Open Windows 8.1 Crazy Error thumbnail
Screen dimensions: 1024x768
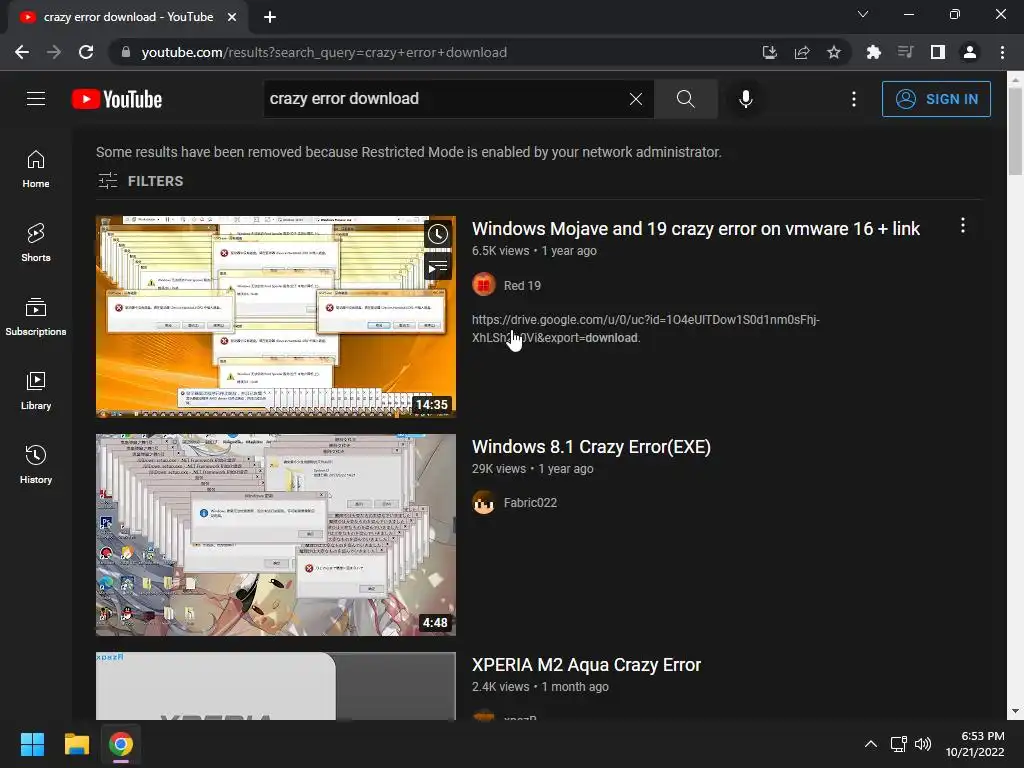(276, 535)
